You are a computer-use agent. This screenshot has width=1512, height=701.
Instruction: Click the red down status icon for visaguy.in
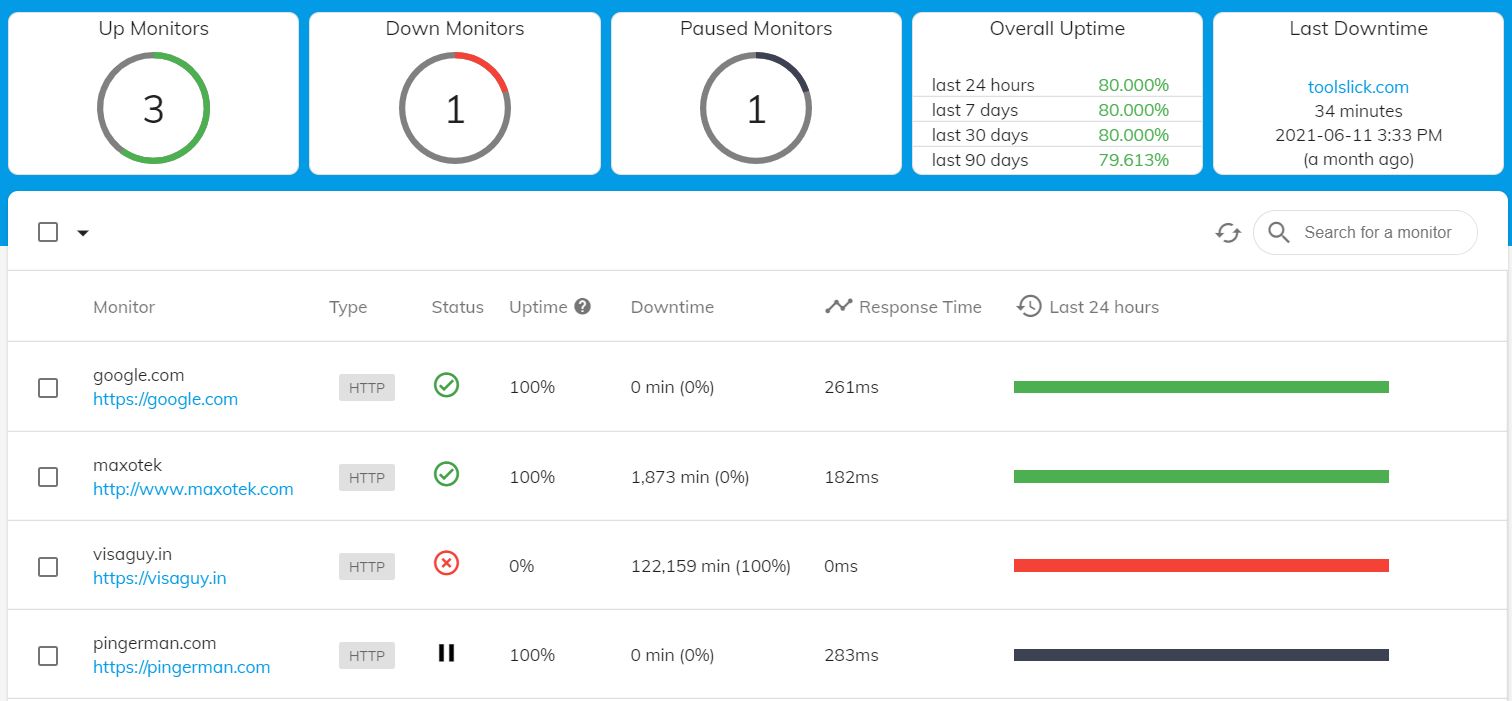(x=446, y=563)
